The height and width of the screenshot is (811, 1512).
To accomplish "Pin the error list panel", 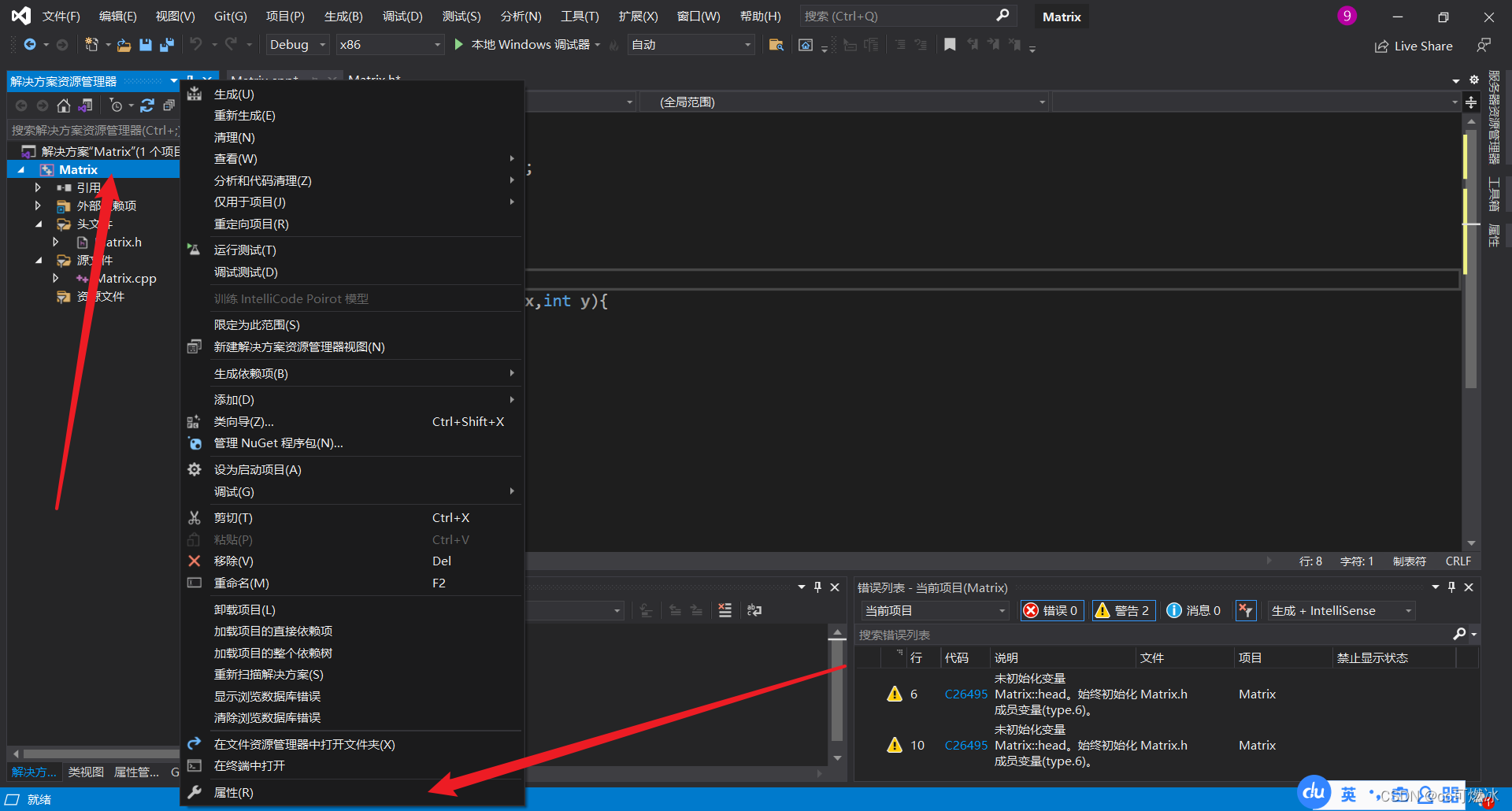I will point(1451,587).
